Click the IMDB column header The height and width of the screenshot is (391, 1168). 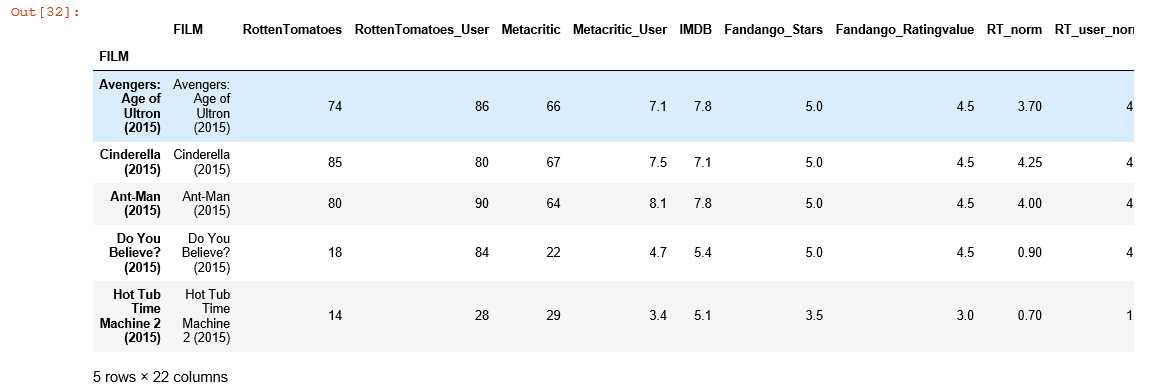click(x=696, y=30)
